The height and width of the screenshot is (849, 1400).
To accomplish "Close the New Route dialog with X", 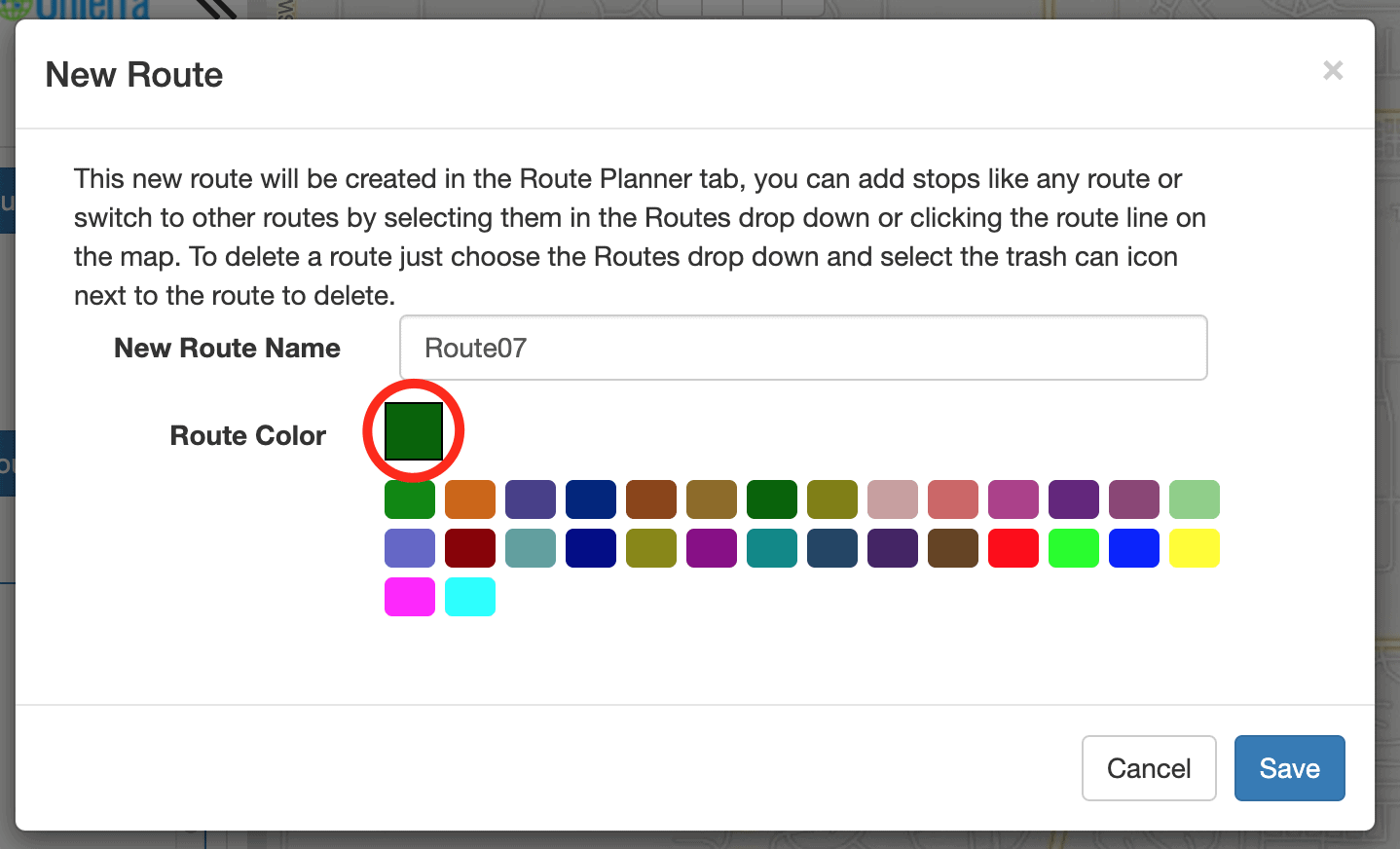I will pyautogui.click(x=1333, y=70).
